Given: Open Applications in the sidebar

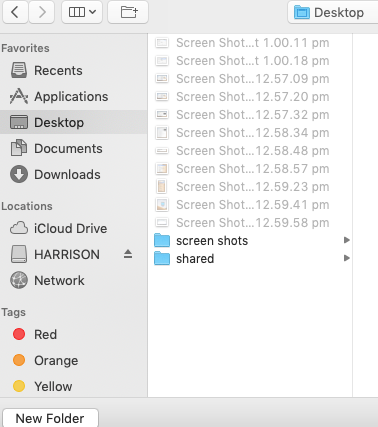Looking at the screenshot, I should pos(73,97).
